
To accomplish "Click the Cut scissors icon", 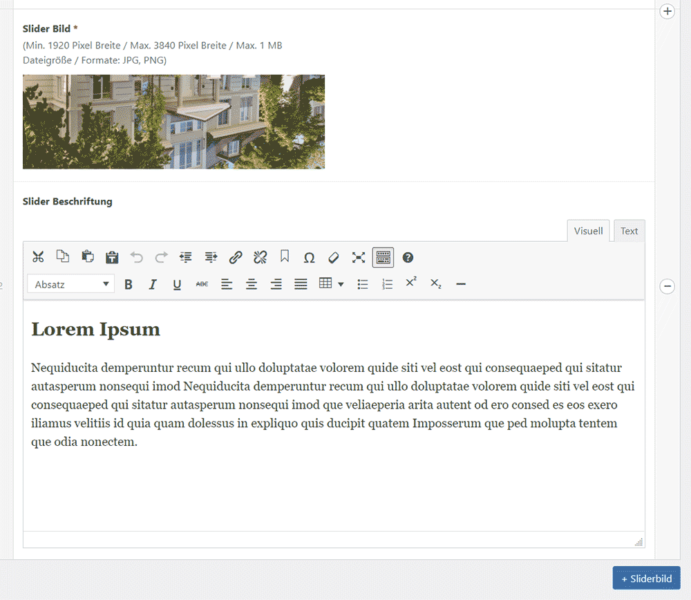I will tap(38, 257).
